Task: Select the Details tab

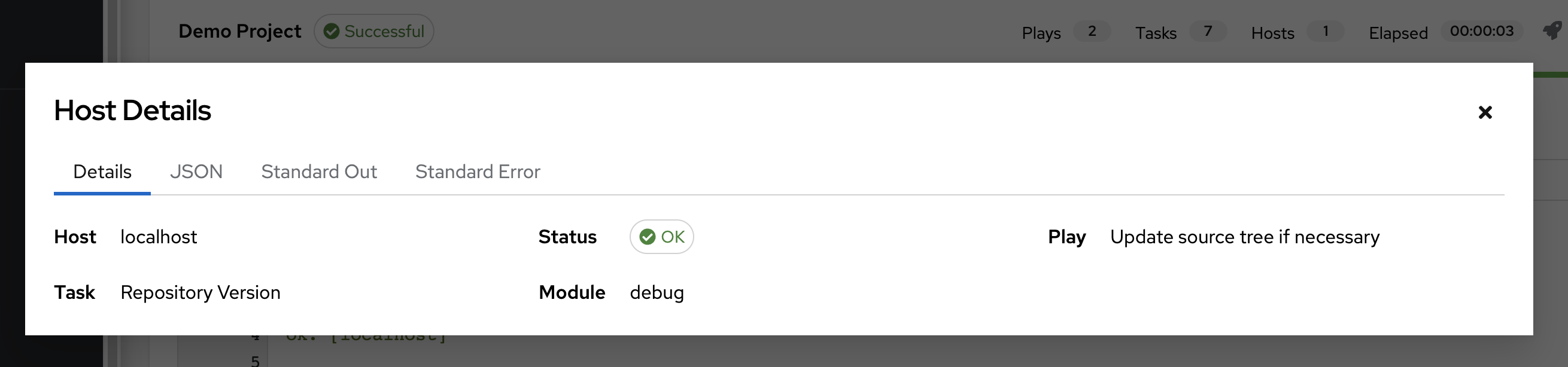Action: click(x=102, y=172)
